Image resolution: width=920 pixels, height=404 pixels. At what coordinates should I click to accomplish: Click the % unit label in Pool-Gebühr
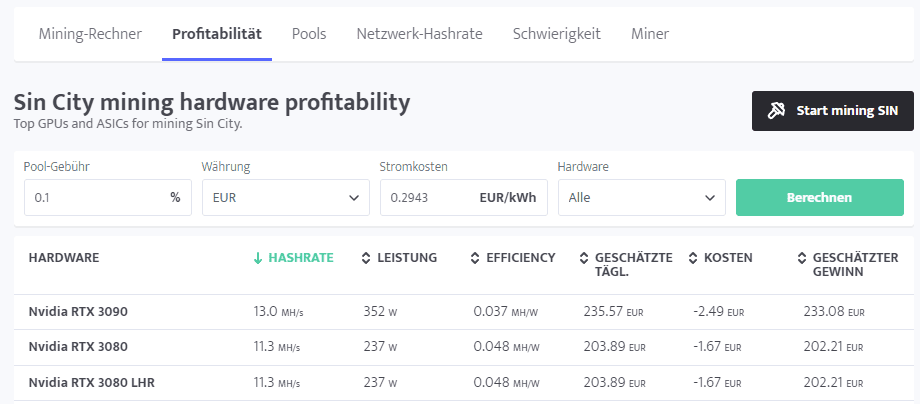175,198
